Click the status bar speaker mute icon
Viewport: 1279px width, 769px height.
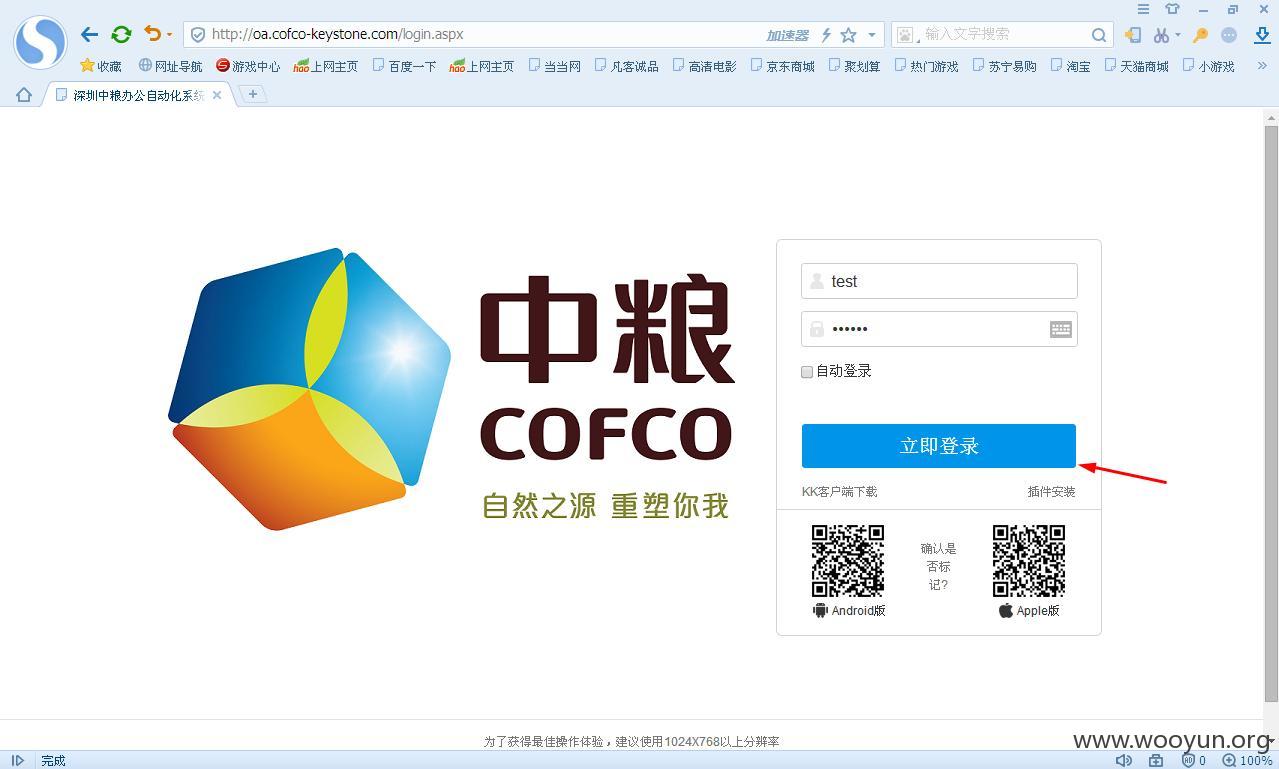(1124, 760)
